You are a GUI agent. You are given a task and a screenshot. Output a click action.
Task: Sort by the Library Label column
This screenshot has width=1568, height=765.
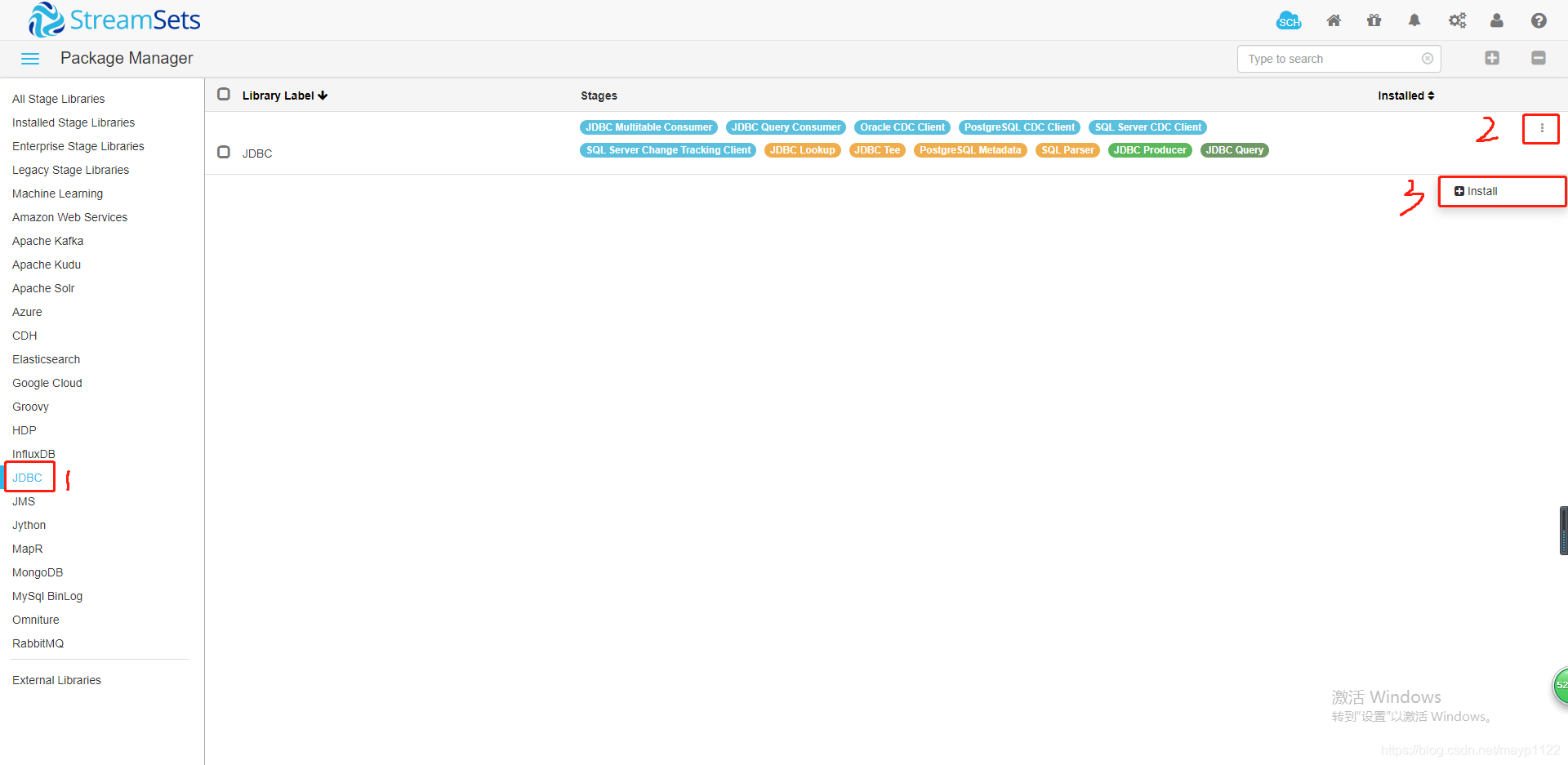pyautogui.click(x=285, y=96)
